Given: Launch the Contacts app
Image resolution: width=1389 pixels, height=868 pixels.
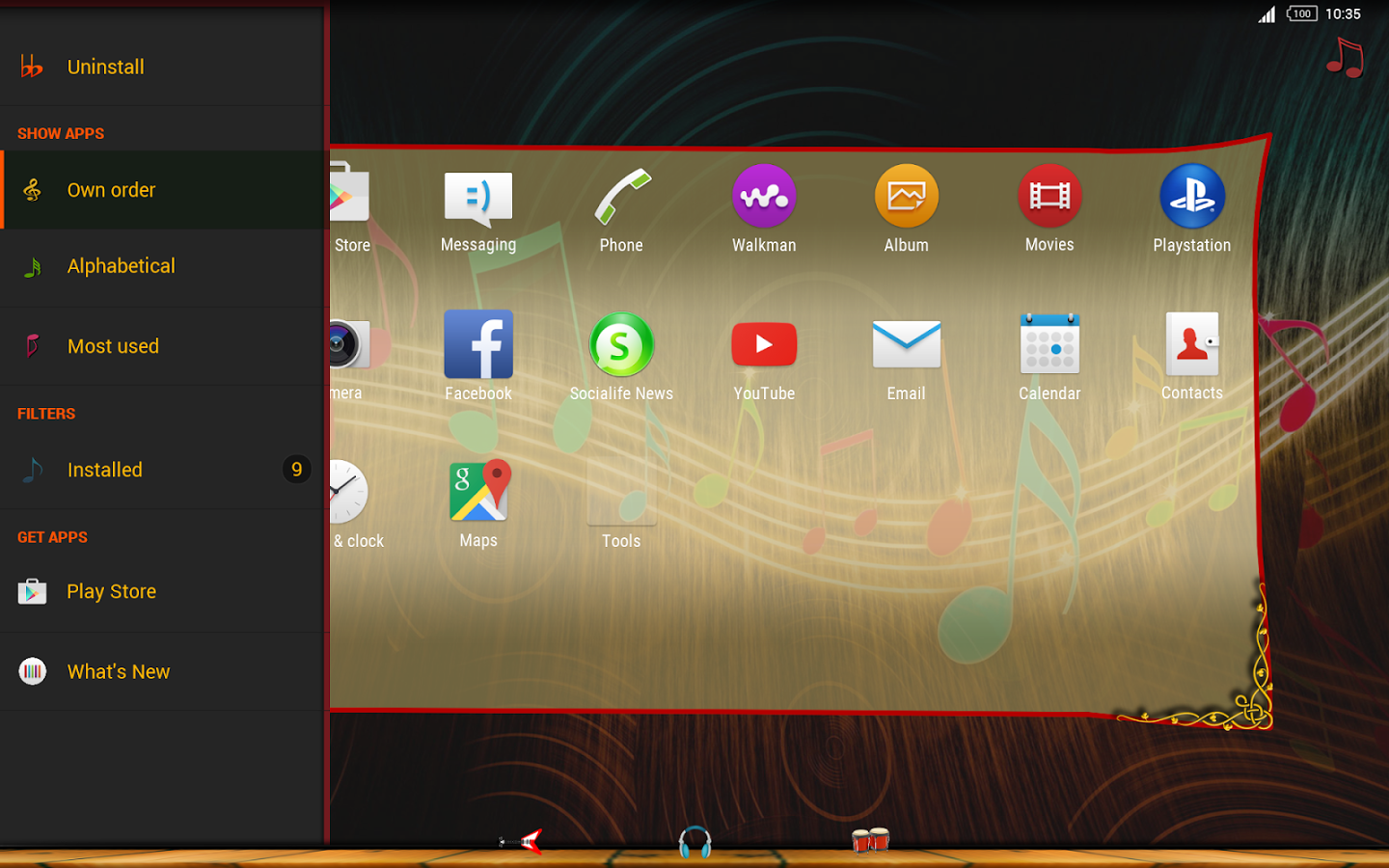Looking at the screenshot, I should (1192, 356).
